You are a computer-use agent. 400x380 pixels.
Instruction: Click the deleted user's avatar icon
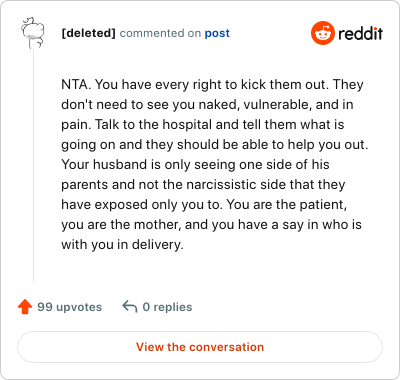point(33,32)
